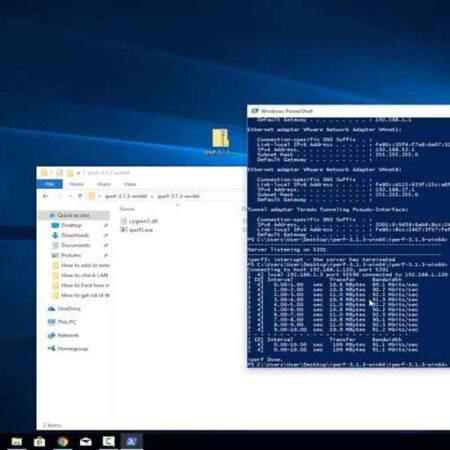Click the Explorer back arrow
This screenshot has width=450, height=450.
pyautogui.click(x=46, y=196)
